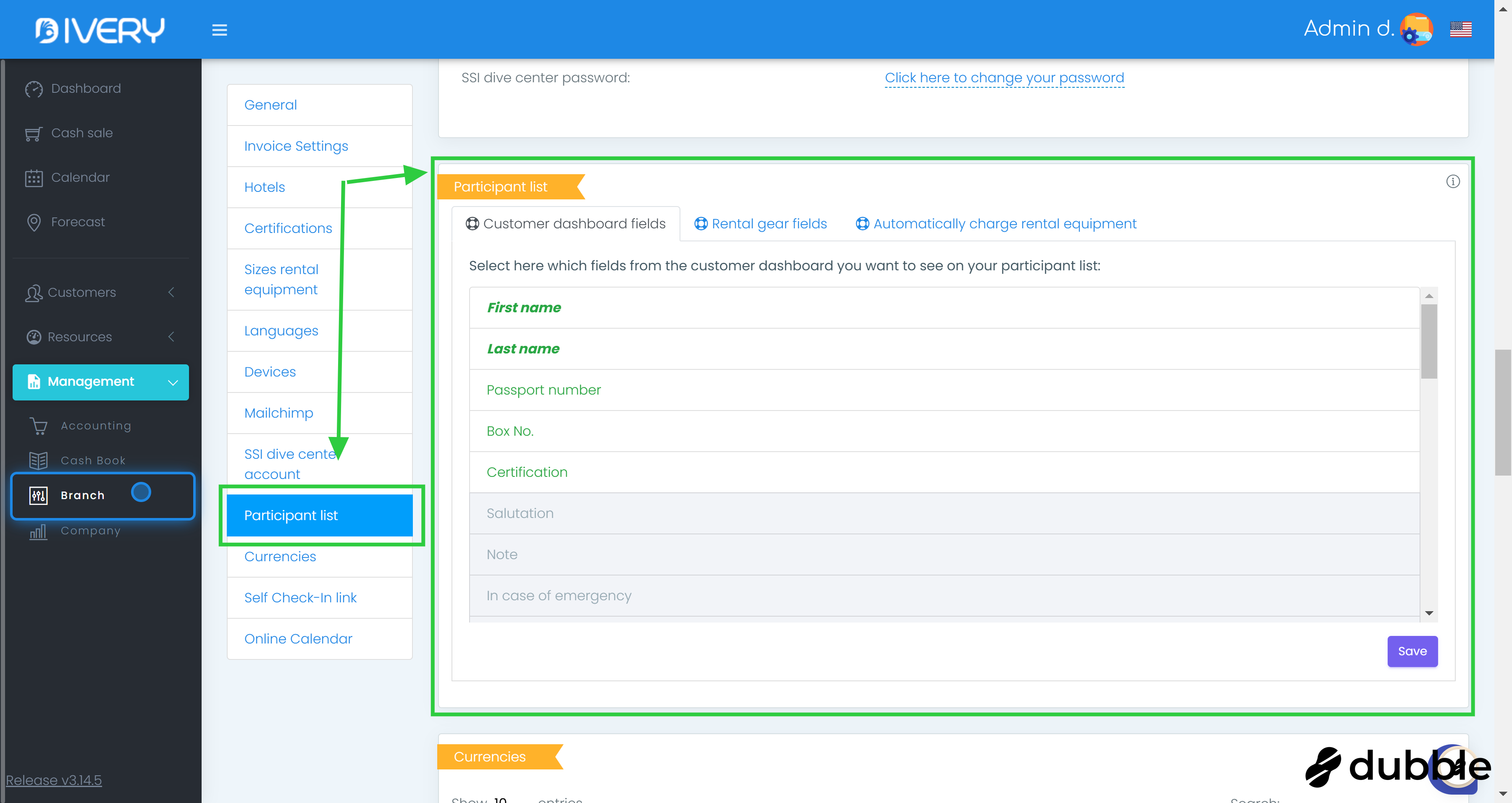The height and width of the screenshot is (803, 1512).
Task: Click the field list scrollbar down arrow
Action: [1429, 613]
